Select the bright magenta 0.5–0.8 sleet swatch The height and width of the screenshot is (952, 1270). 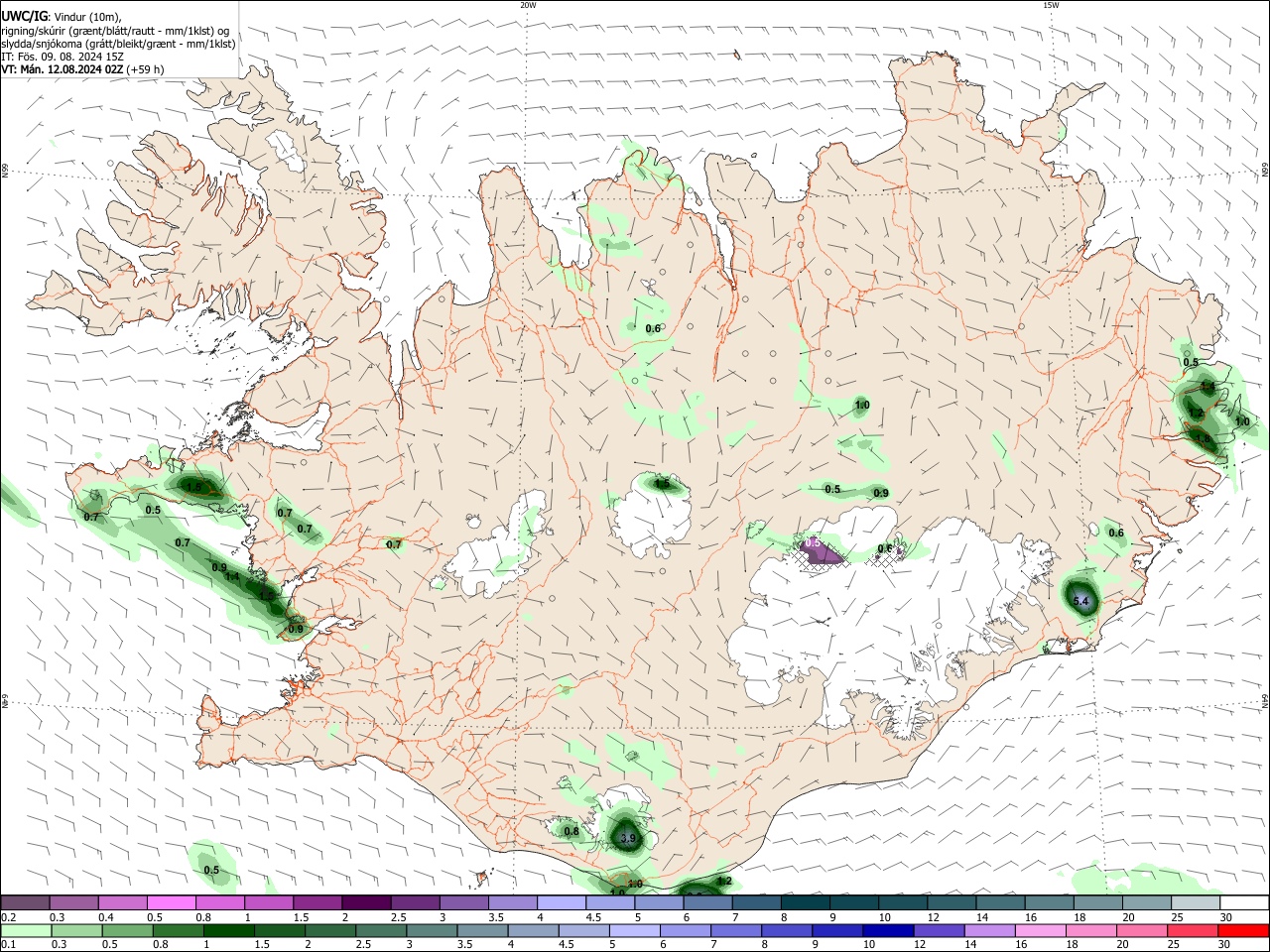coord(172,902)
